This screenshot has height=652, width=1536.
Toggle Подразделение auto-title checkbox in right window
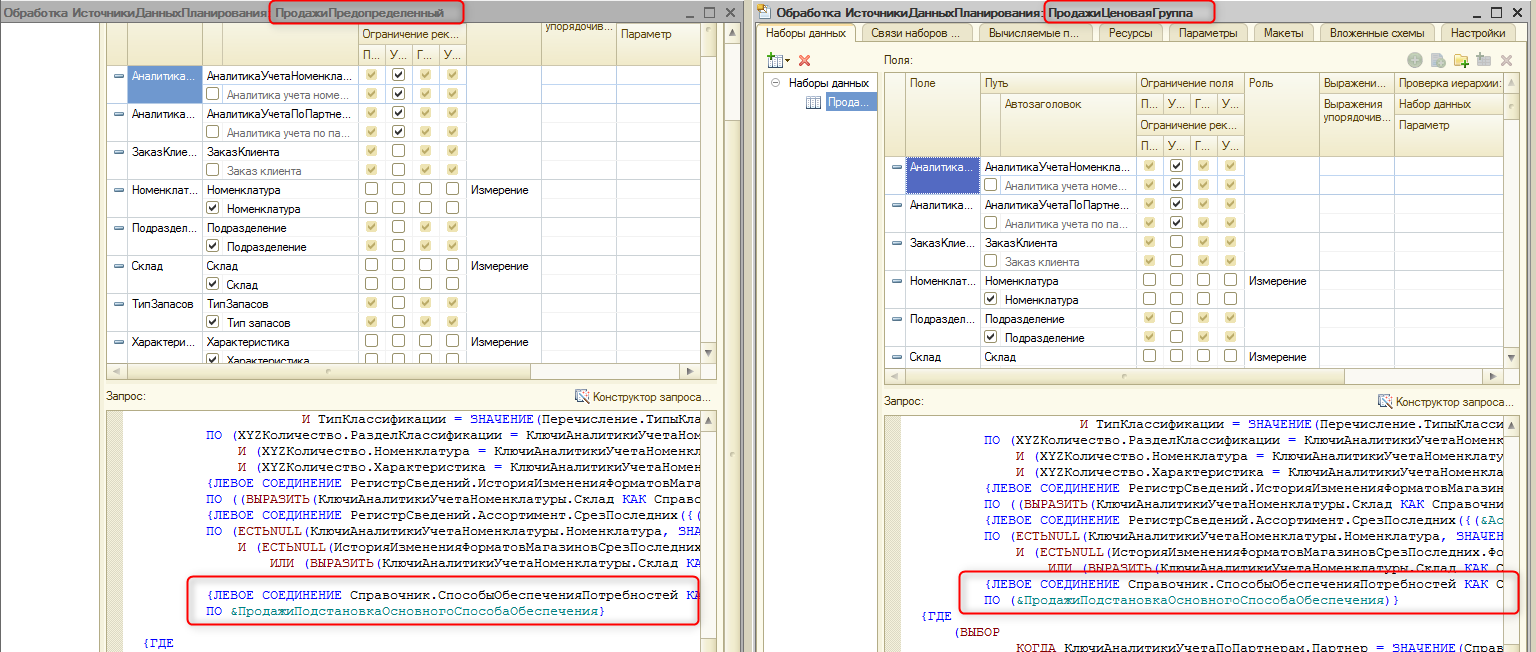coord(991,337)
